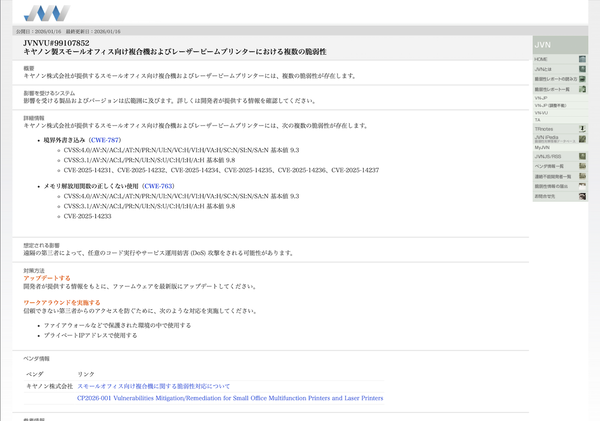Click the CVSS:4.0 vector under CWE-787
This screenshot has width=600, height=421.
click(x=181, y=150)
